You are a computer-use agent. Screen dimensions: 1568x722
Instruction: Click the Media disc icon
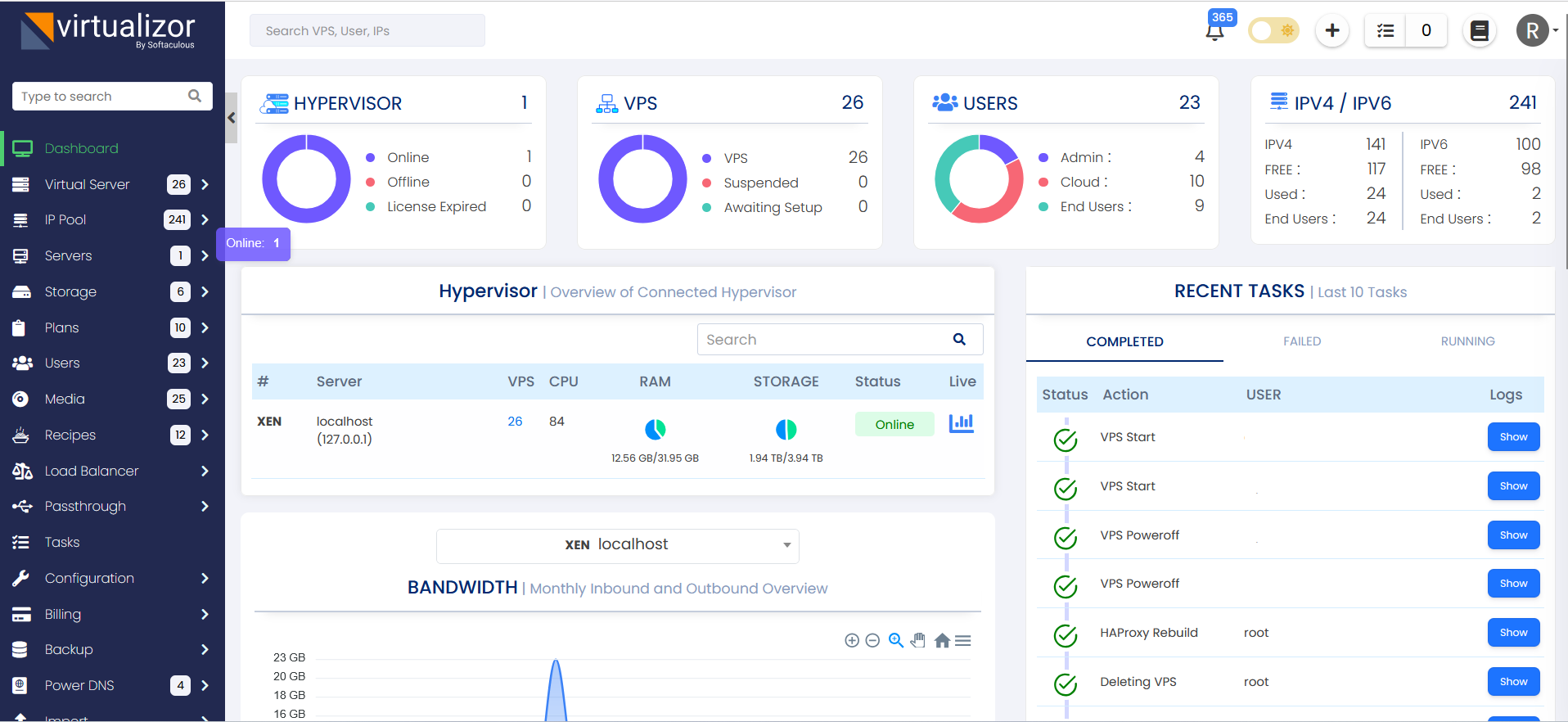click(x=20, y=399)
